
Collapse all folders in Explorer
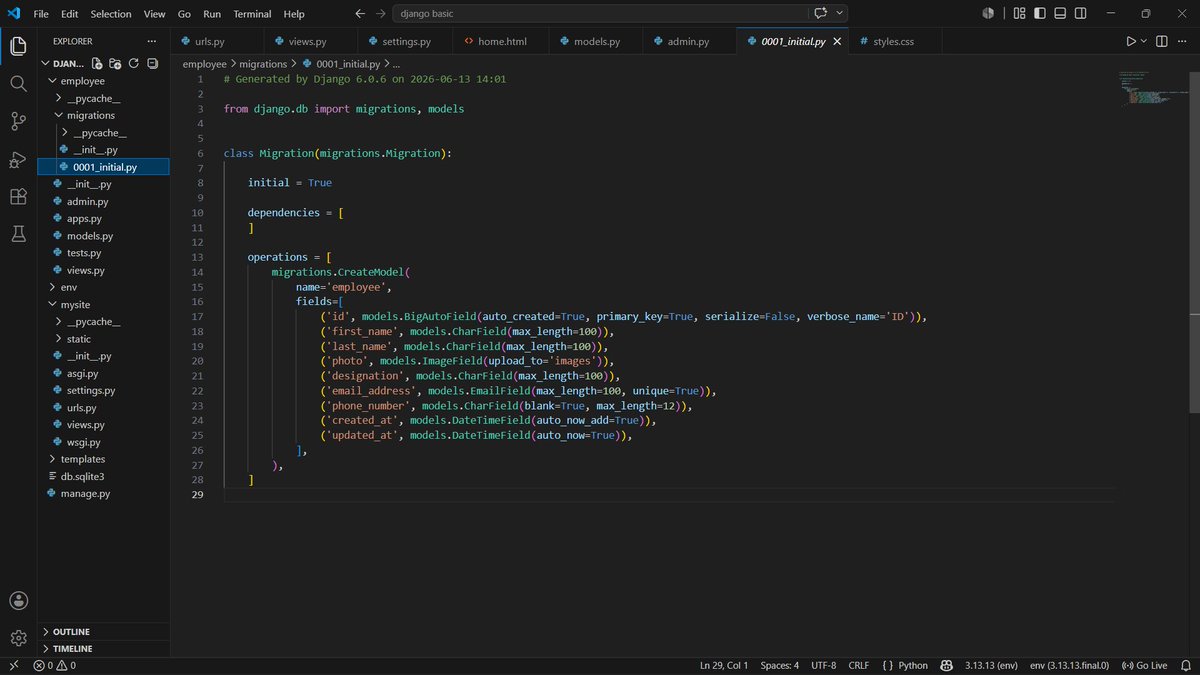(x=152, y=63)
